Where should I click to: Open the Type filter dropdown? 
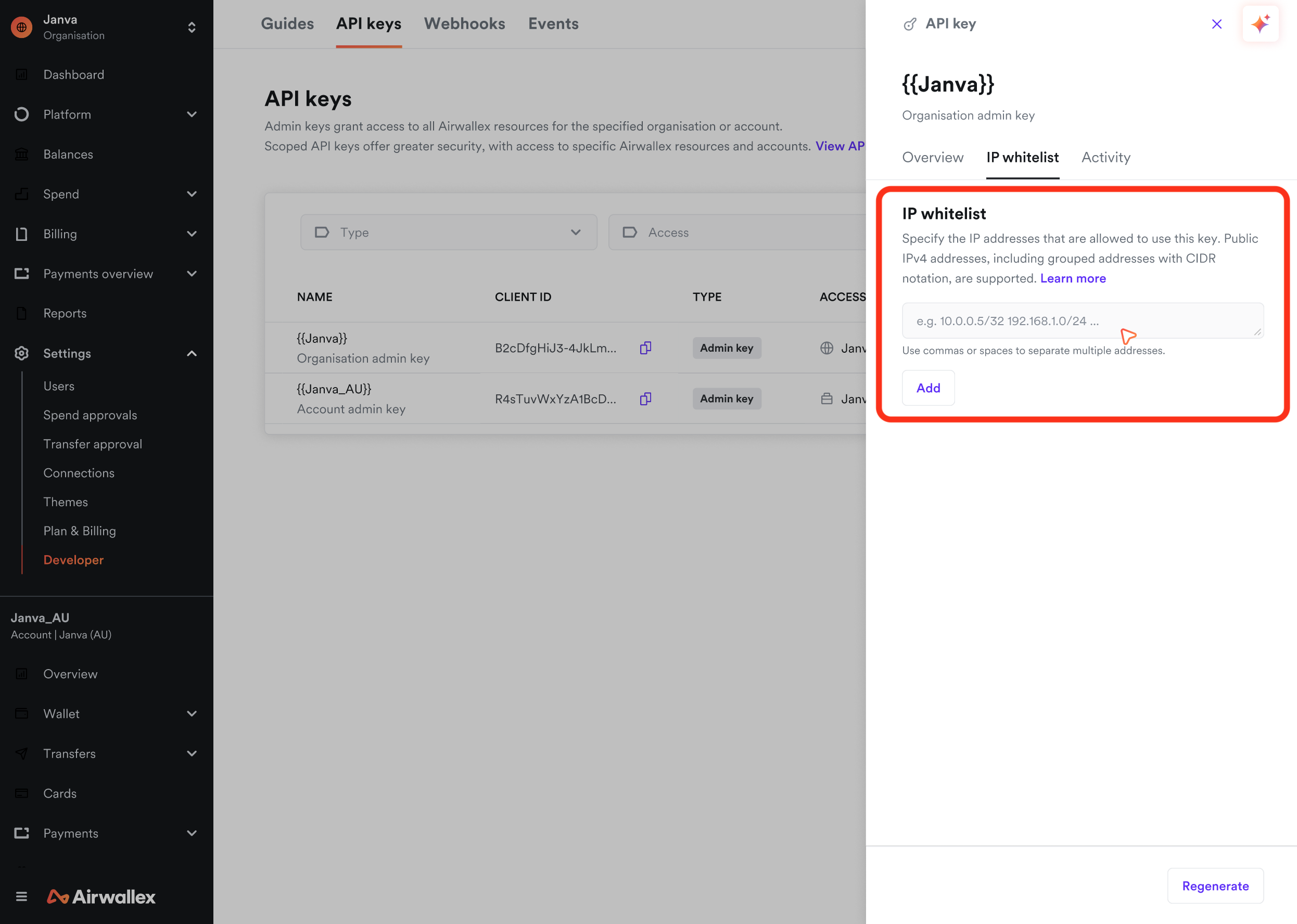pos(449,232)
